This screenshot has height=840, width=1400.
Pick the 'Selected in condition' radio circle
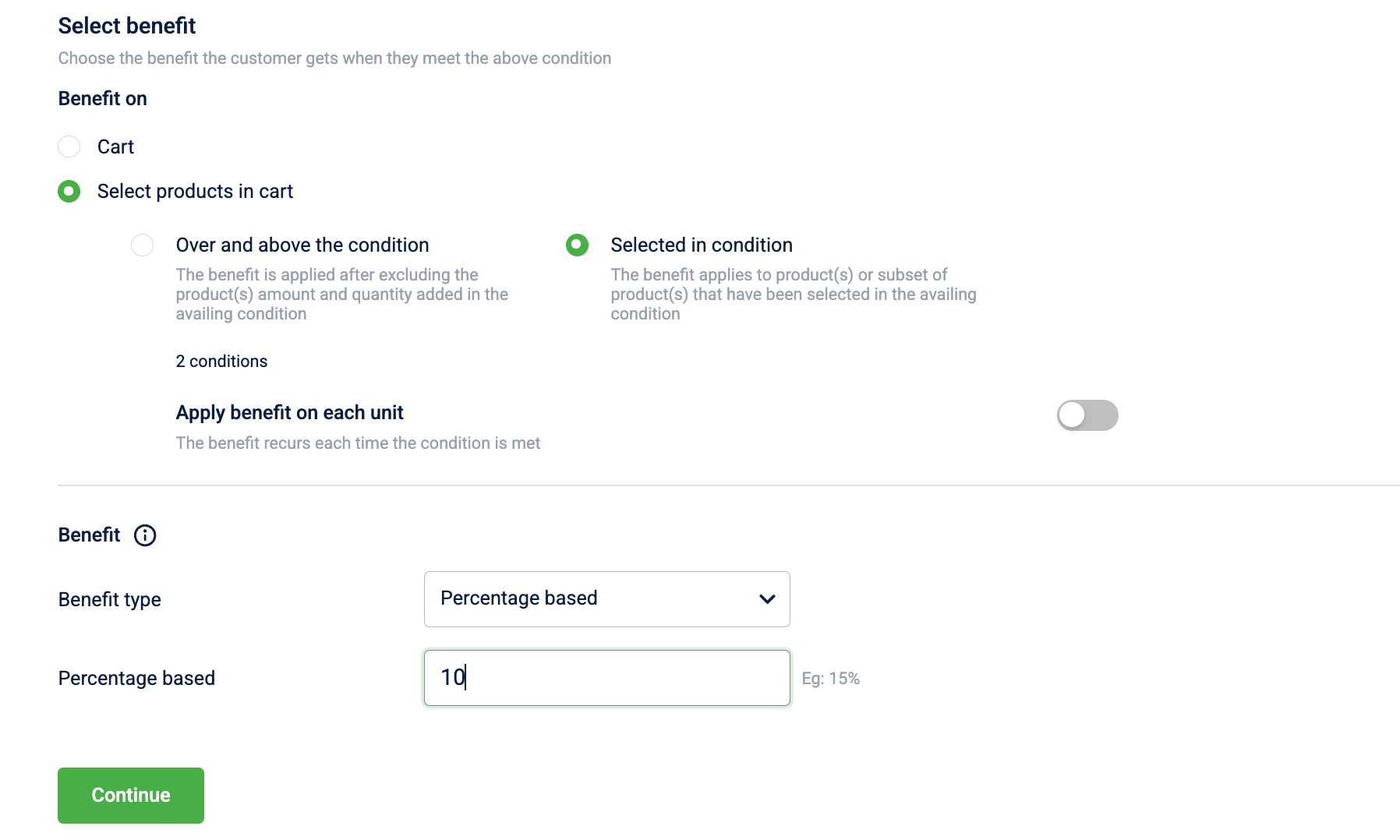click(x=577, y=245)
